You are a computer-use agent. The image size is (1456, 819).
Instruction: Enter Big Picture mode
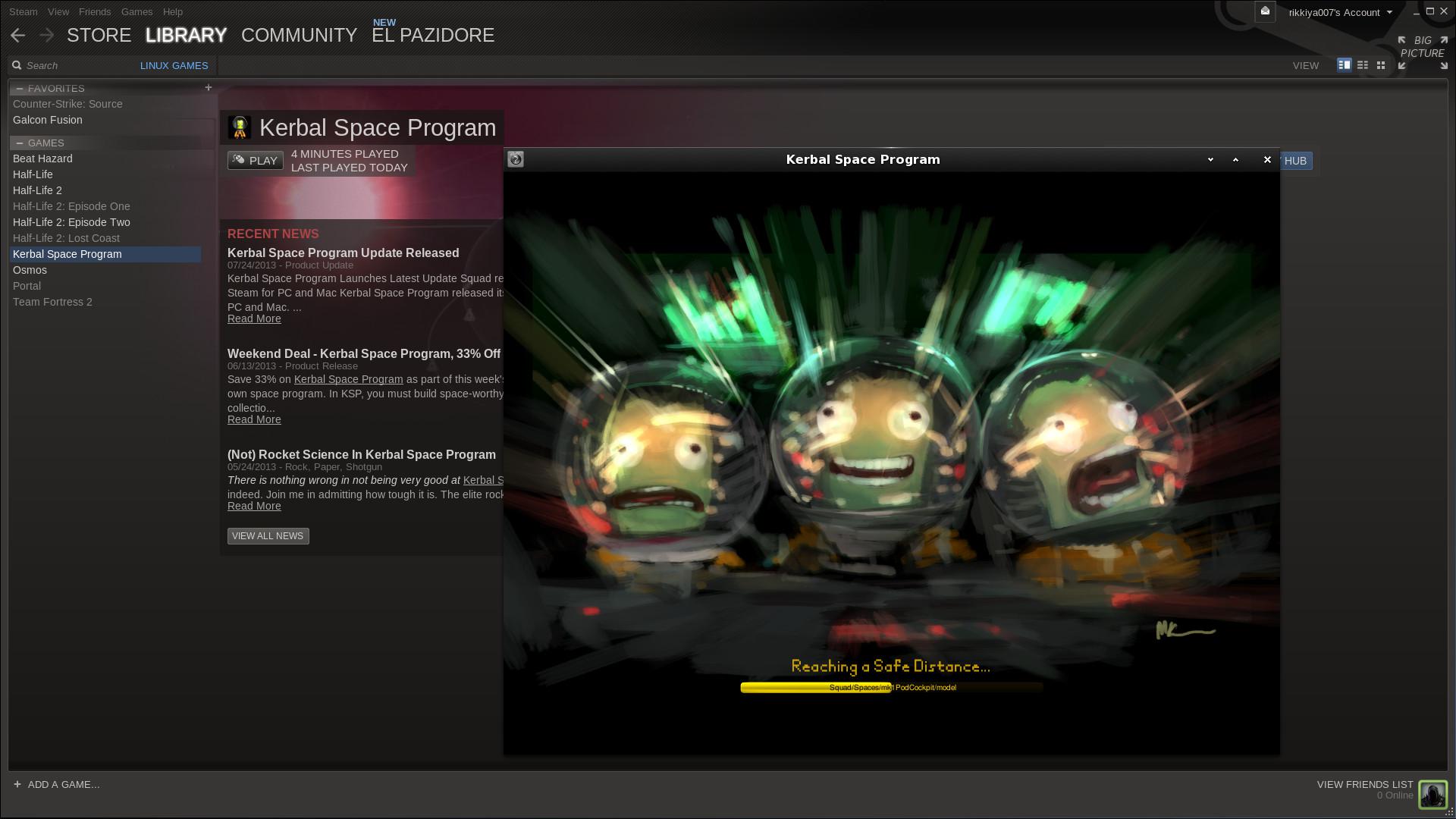click(x=1423, y=52)
